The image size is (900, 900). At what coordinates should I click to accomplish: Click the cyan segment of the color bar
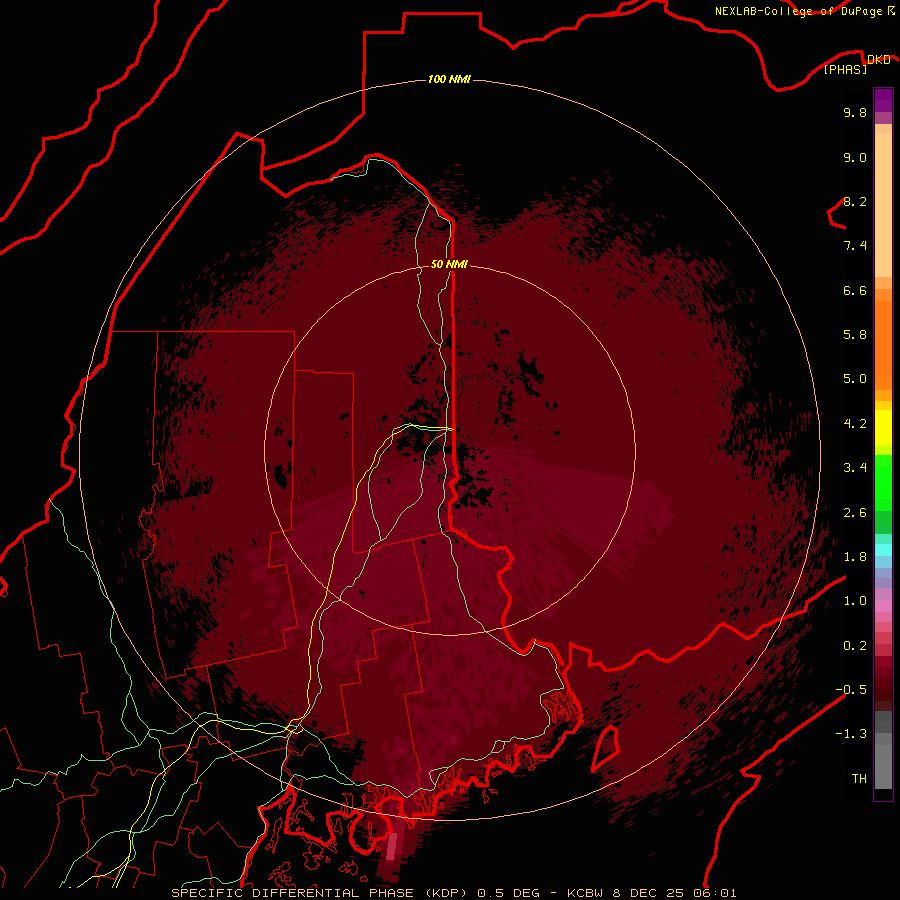tap(883, 550)
